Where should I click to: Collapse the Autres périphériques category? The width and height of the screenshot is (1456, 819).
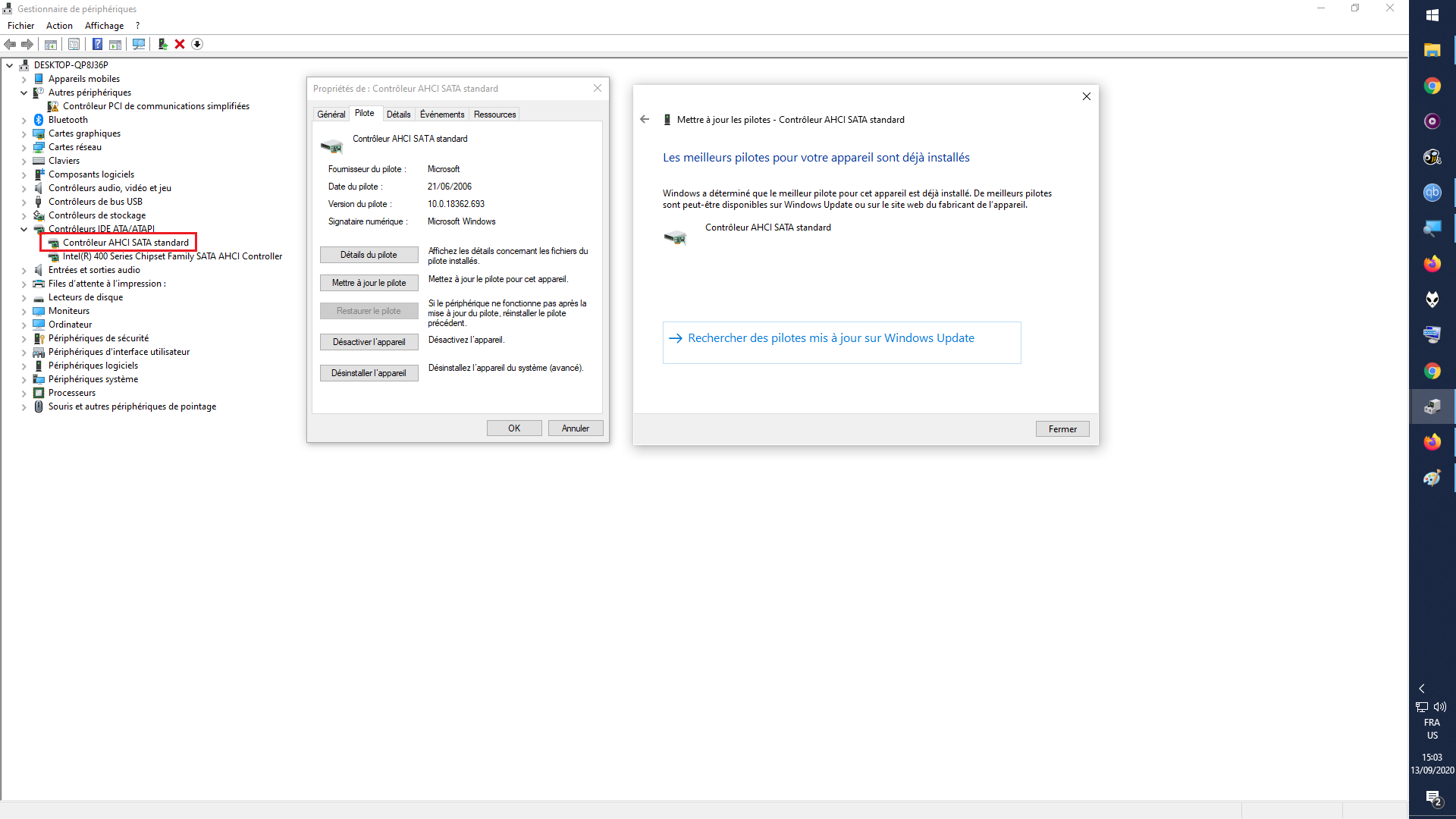click(24, 93)
